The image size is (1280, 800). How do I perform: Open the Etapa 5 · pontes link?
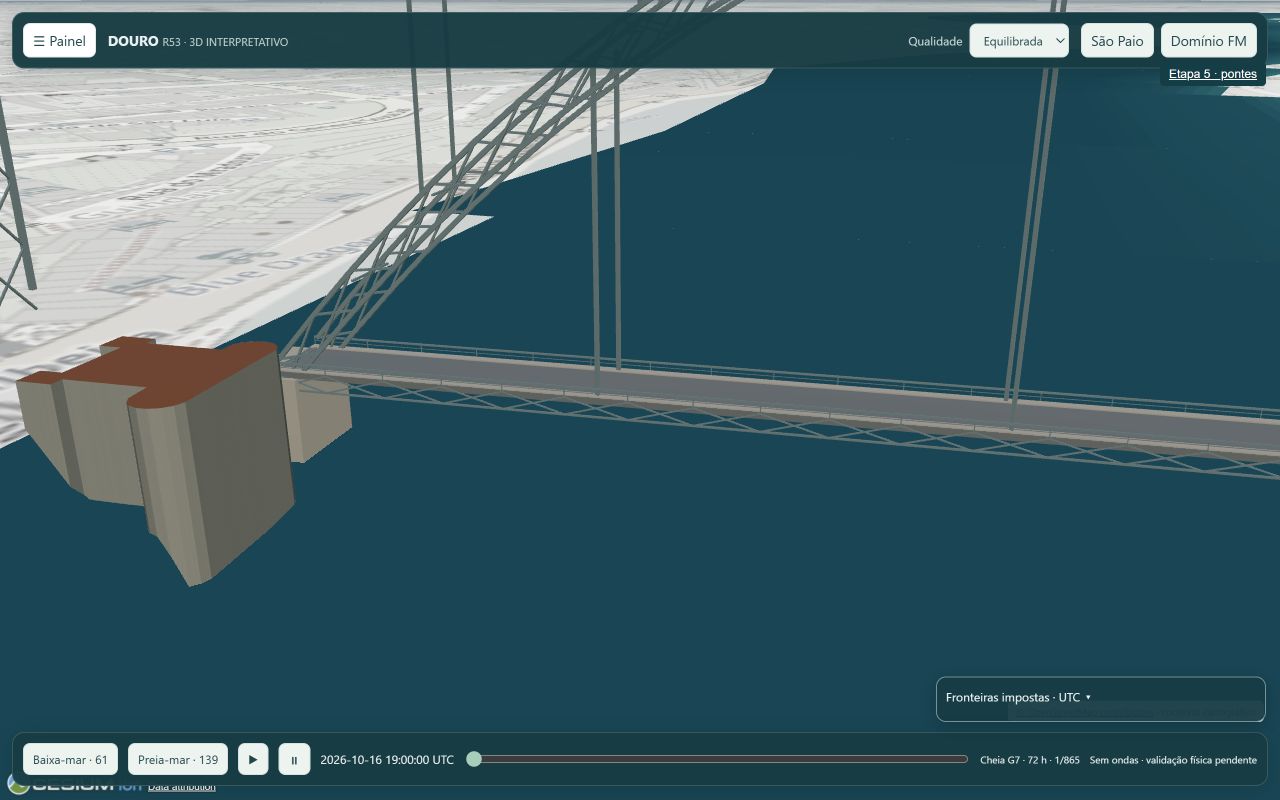tap(1212, 74)
